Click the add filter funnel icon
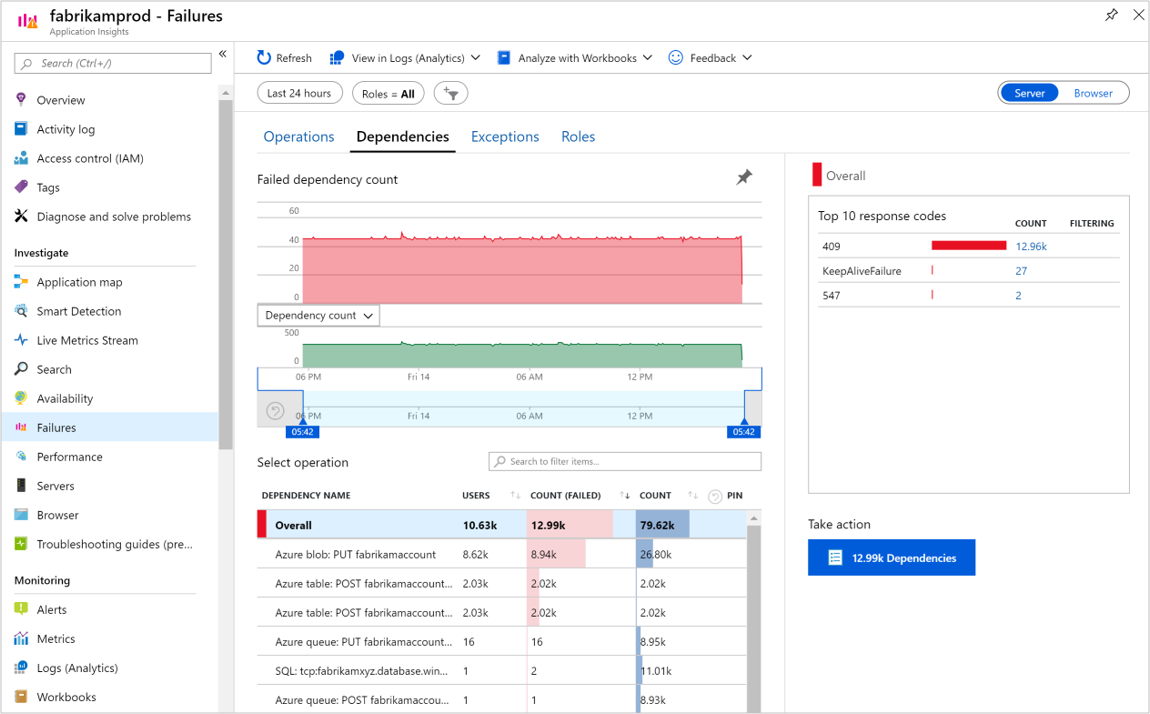Screen dimensions: 1150x714 (451, 93)
